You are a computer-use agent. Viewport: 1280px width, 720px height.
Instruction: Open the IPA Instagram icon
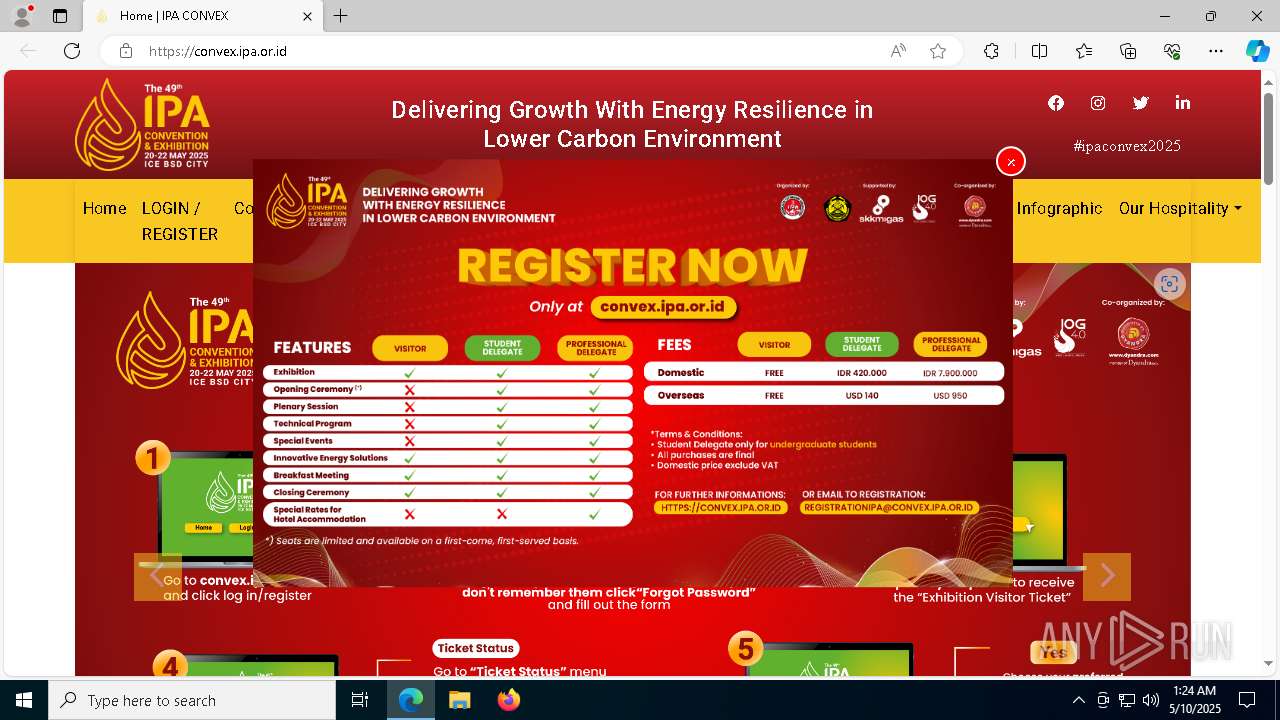[1098, 103]
